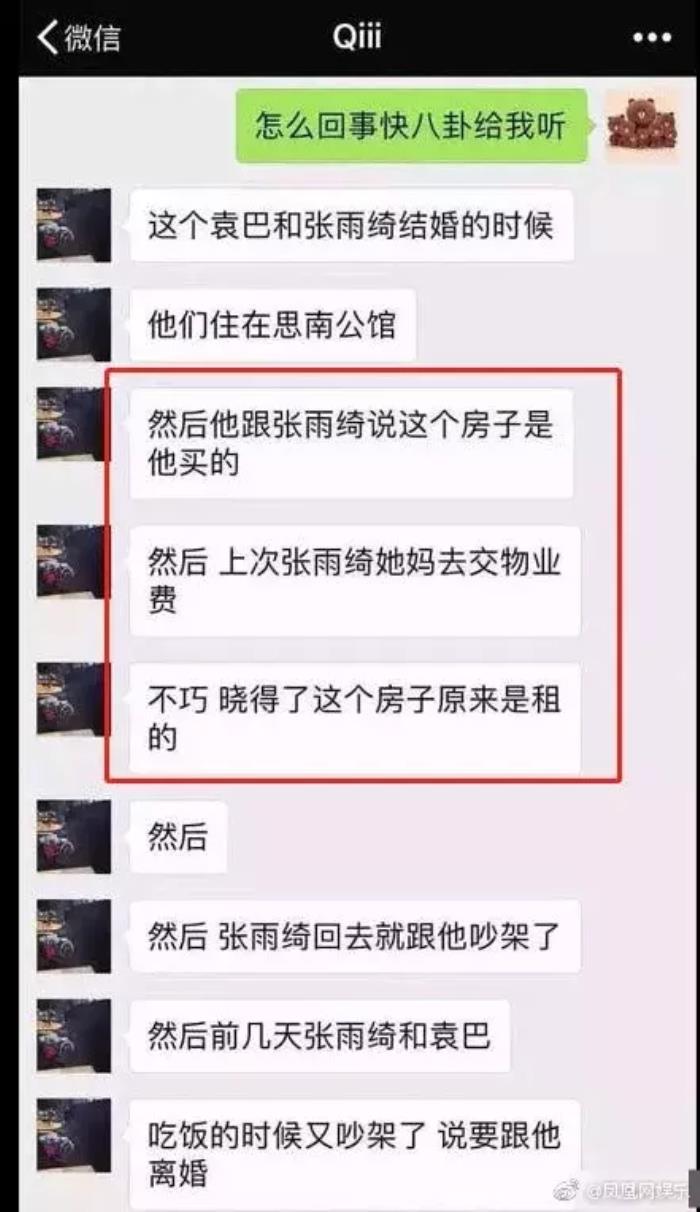The height and width of the screenshot is (1212, 700).
Task: Tap the short message bubble 然后
Action: coord(178,837)
